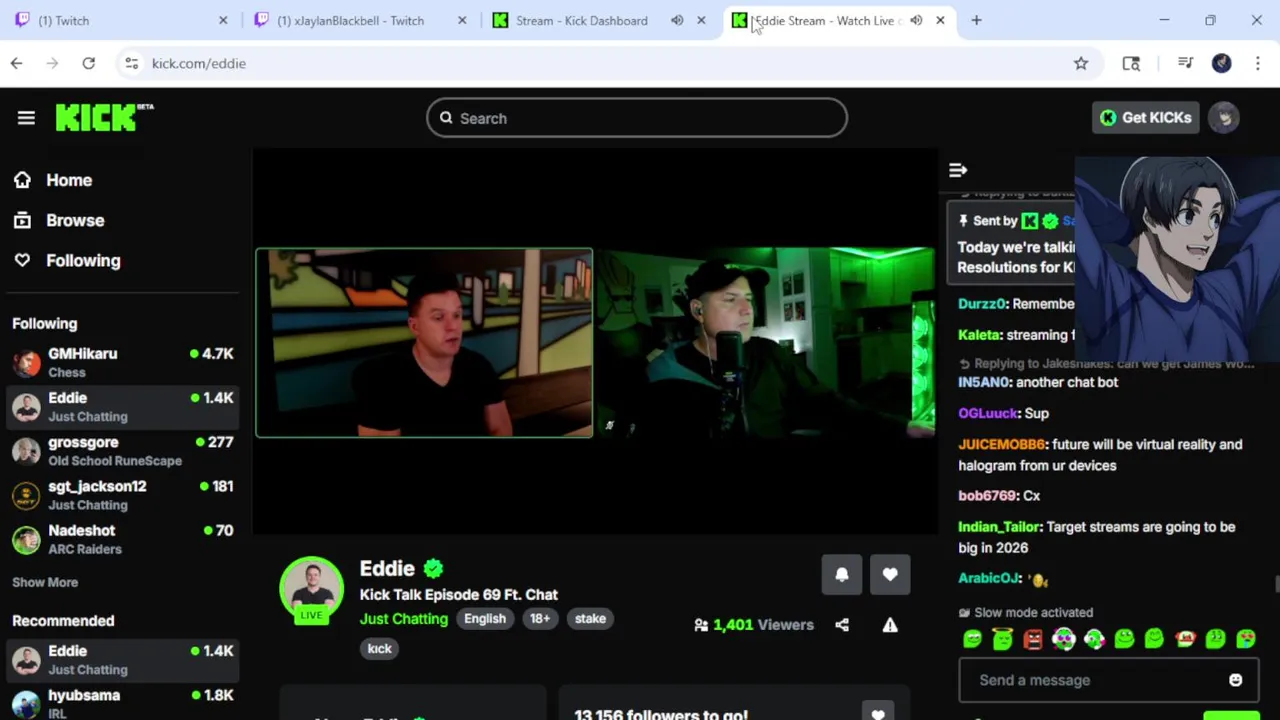1280x720 pixels.
Task: Go back in browser history
Action: point(17,63)
